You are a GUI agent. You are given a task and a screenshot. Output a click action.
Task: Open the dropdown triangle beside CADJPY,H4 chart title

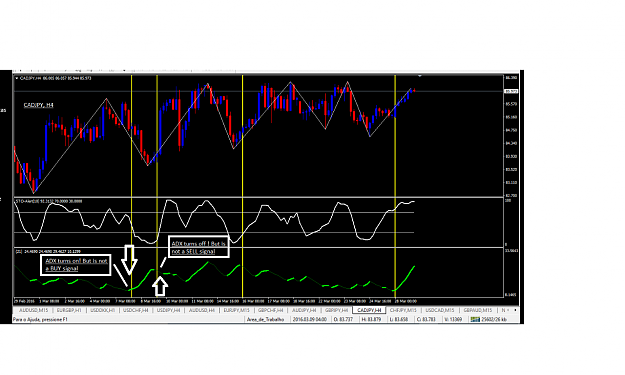[x=16, y=78]
